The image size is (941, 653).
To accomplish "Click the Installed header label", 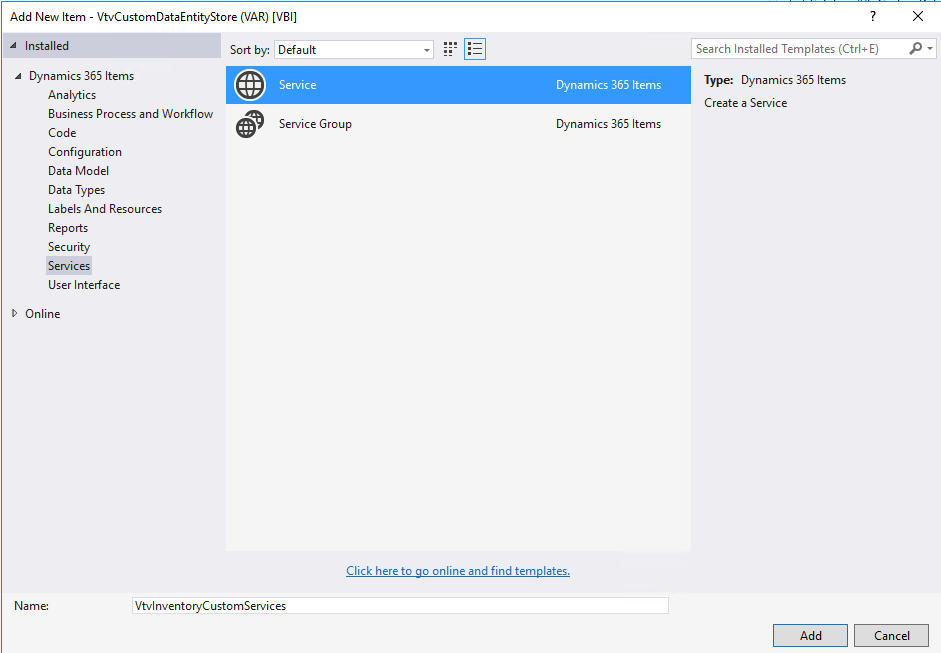I will 47,46.
